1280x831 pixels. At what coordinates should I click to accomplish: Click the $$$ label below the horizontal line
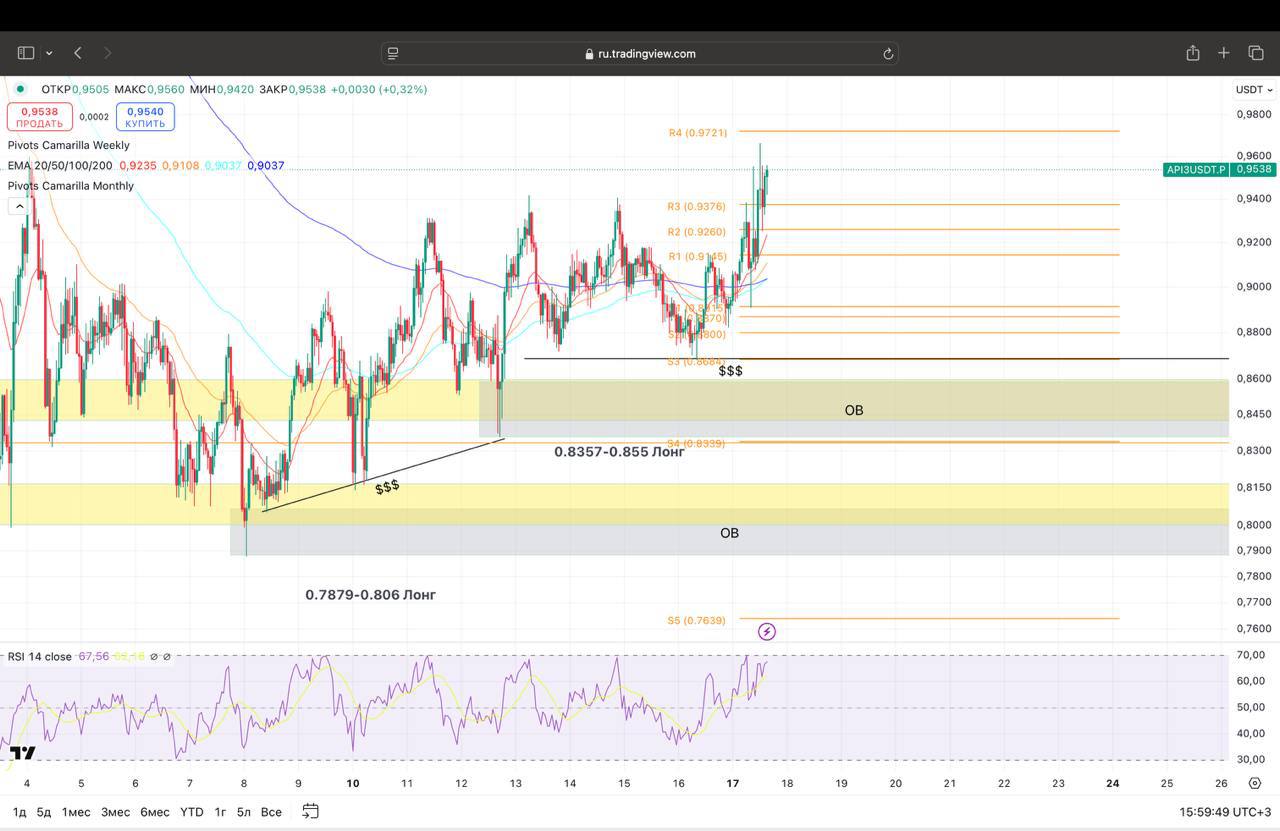[x=731, y=371]
